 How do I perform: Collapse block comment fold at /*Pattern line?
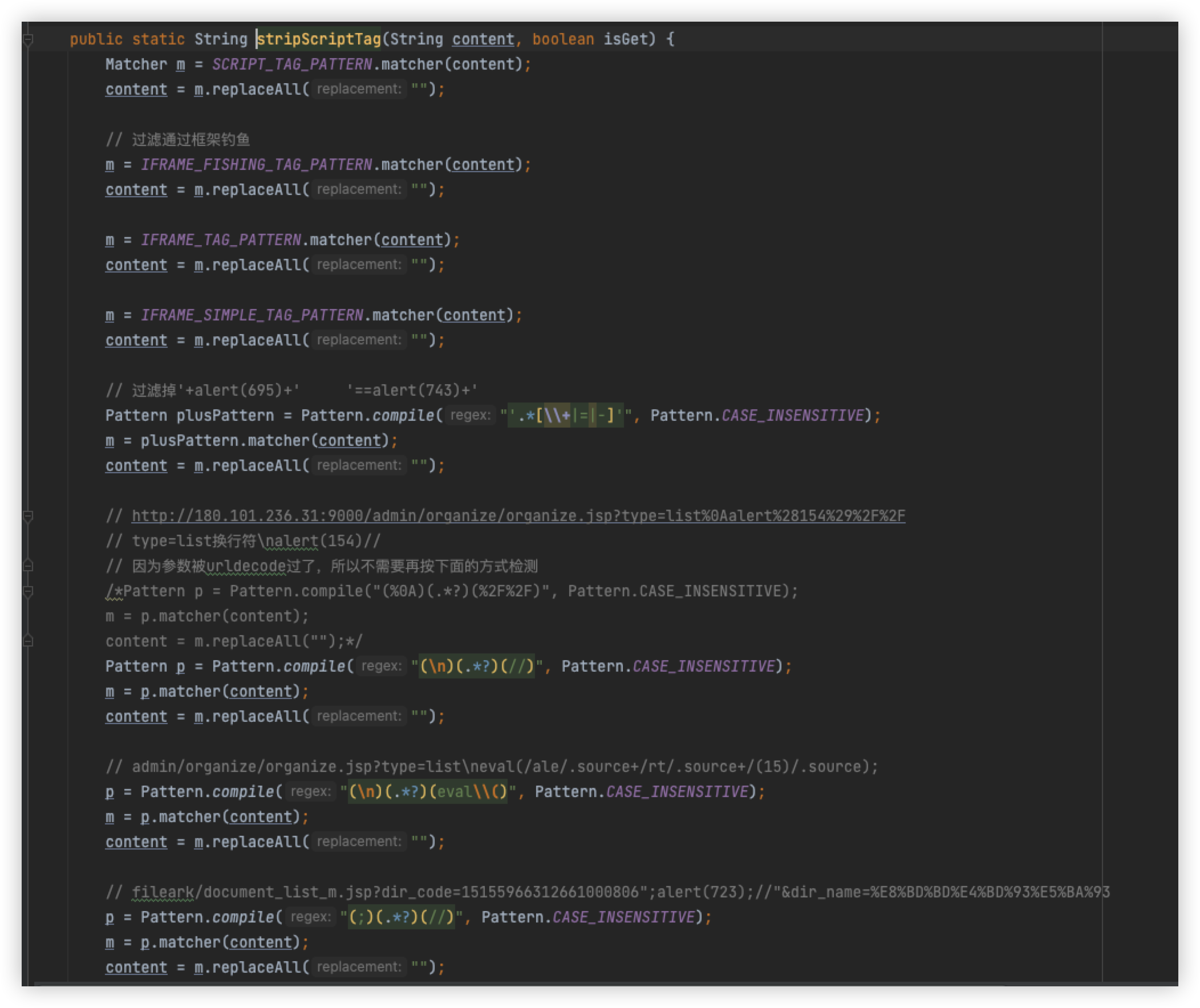28,591
